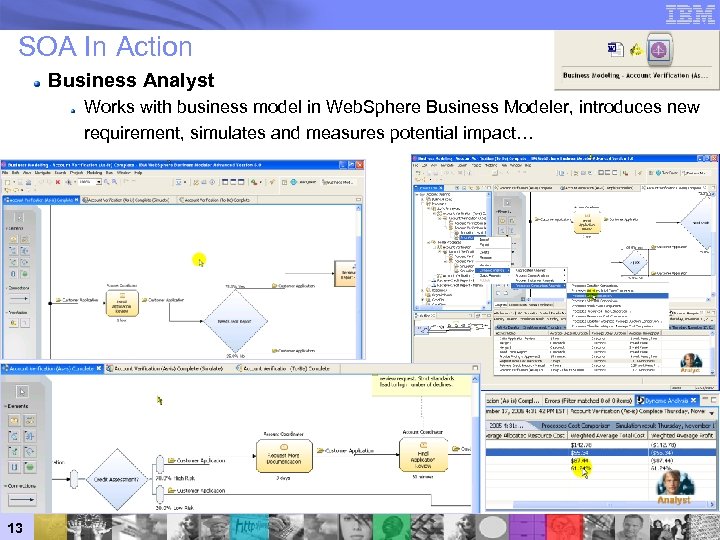Open Window menu in top-left Modeler window
Screen dimensions: 720x540
pyautogui.click(x=124, y=173)
